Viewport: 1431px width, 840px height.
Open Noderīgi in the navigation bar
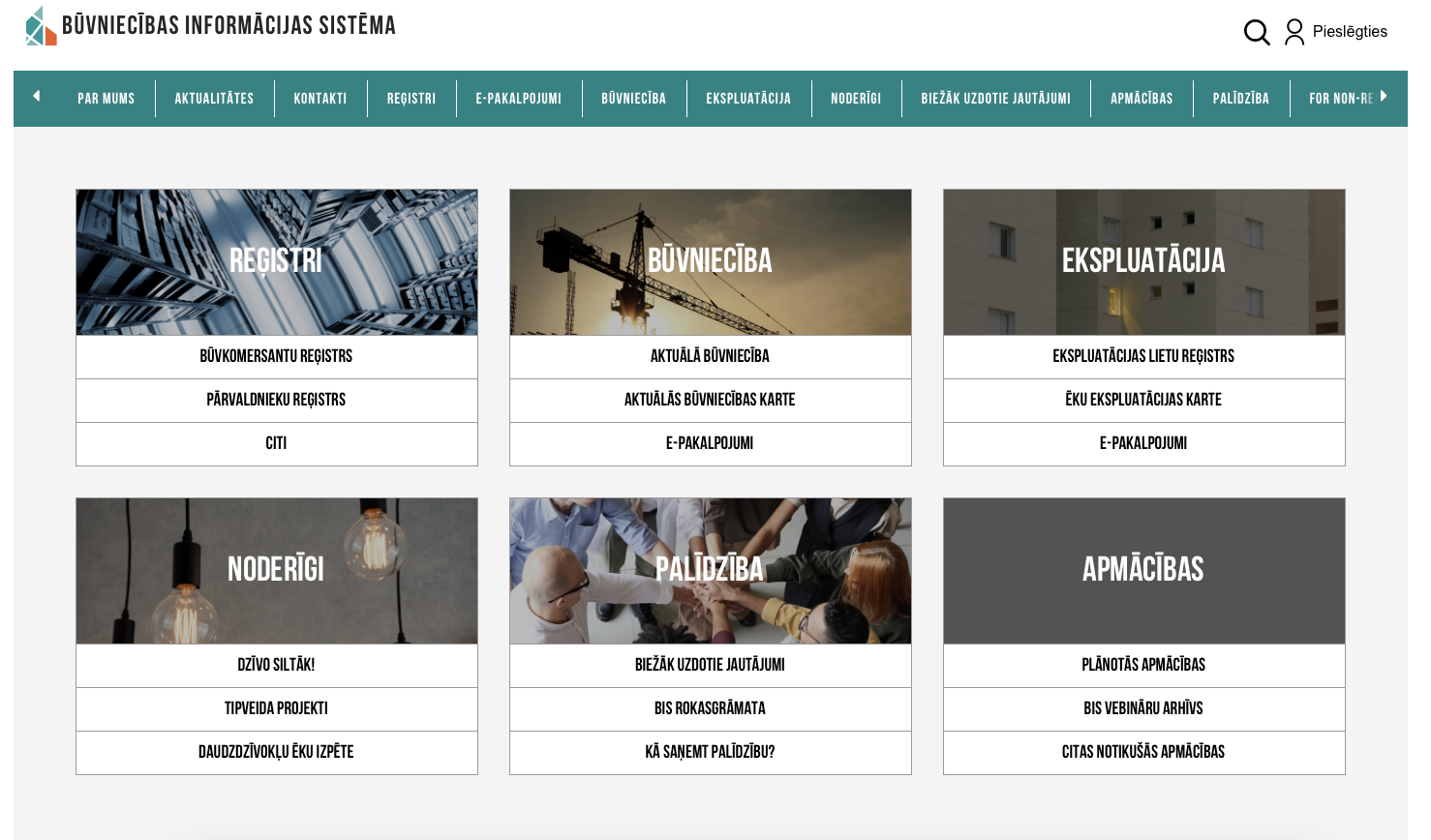tap(856, 99)
